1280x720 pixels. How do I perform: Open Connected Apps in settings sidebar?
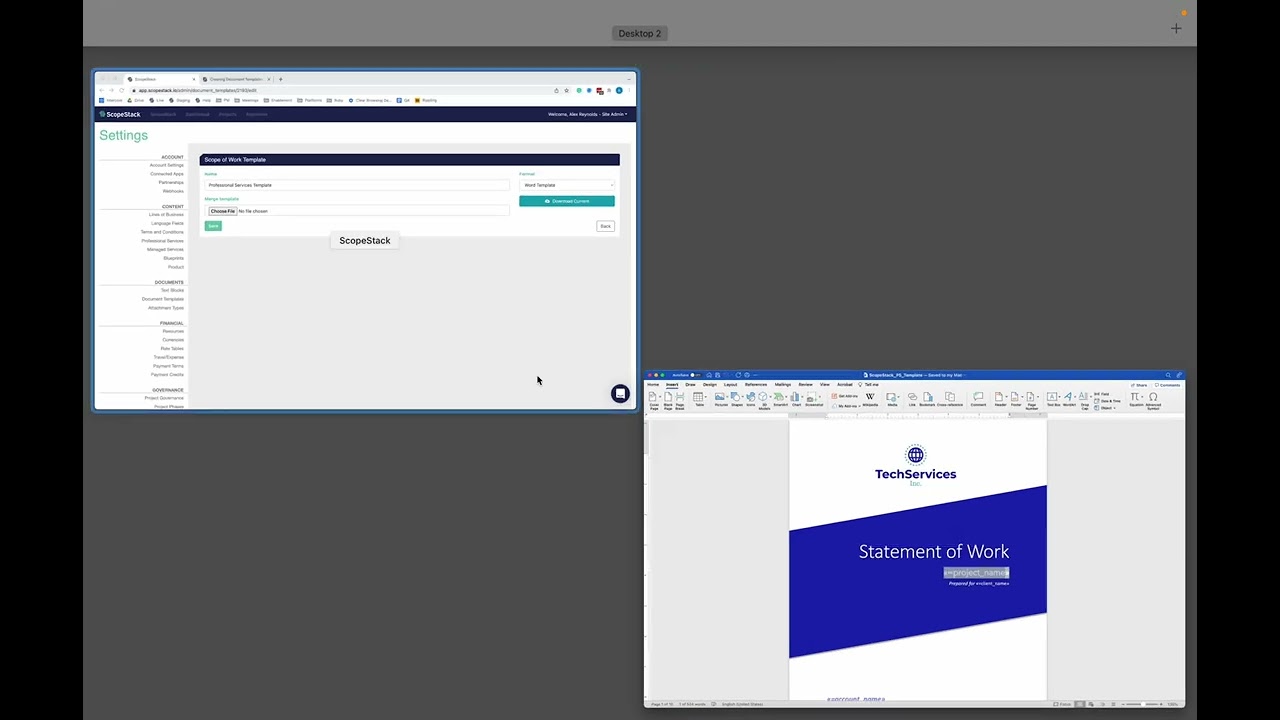[x=167, y=174]
